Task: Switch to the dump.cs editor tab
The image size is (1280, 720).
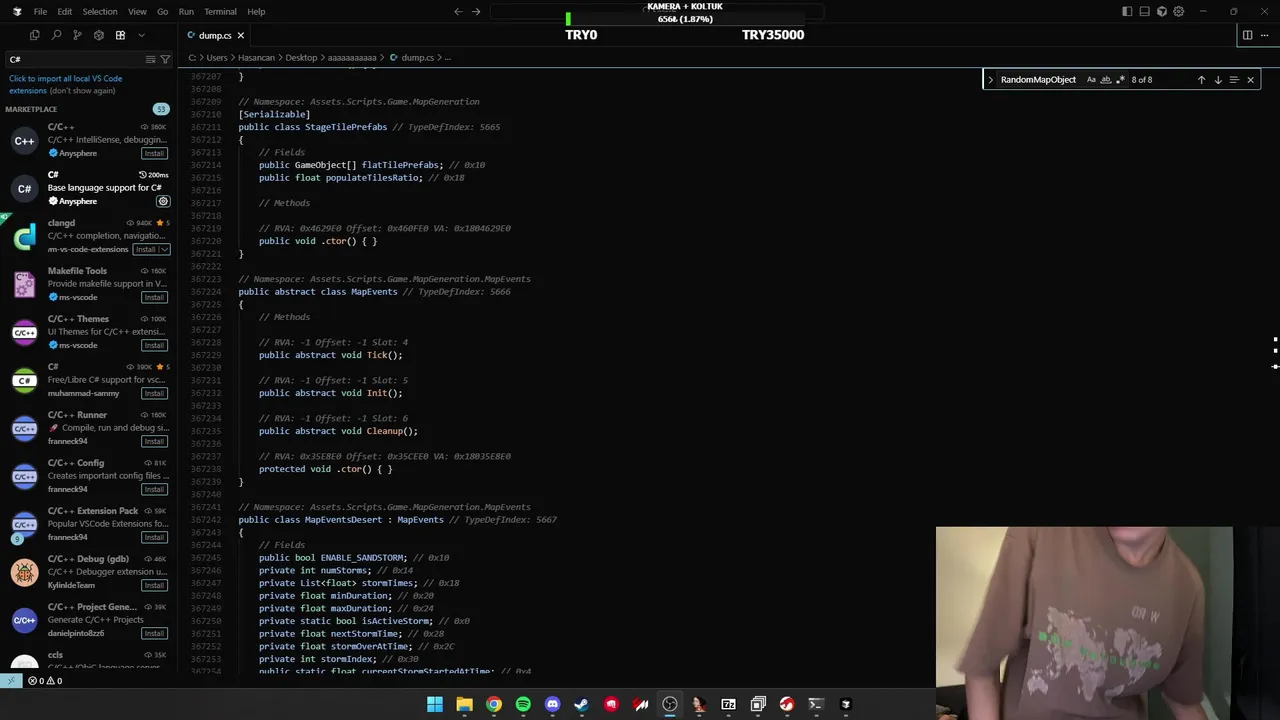Action: pos(214,35)
